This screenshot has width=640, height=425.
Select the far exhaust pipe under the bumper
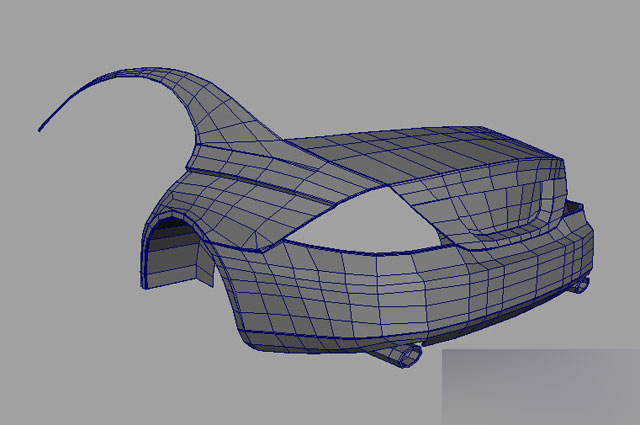580,286
